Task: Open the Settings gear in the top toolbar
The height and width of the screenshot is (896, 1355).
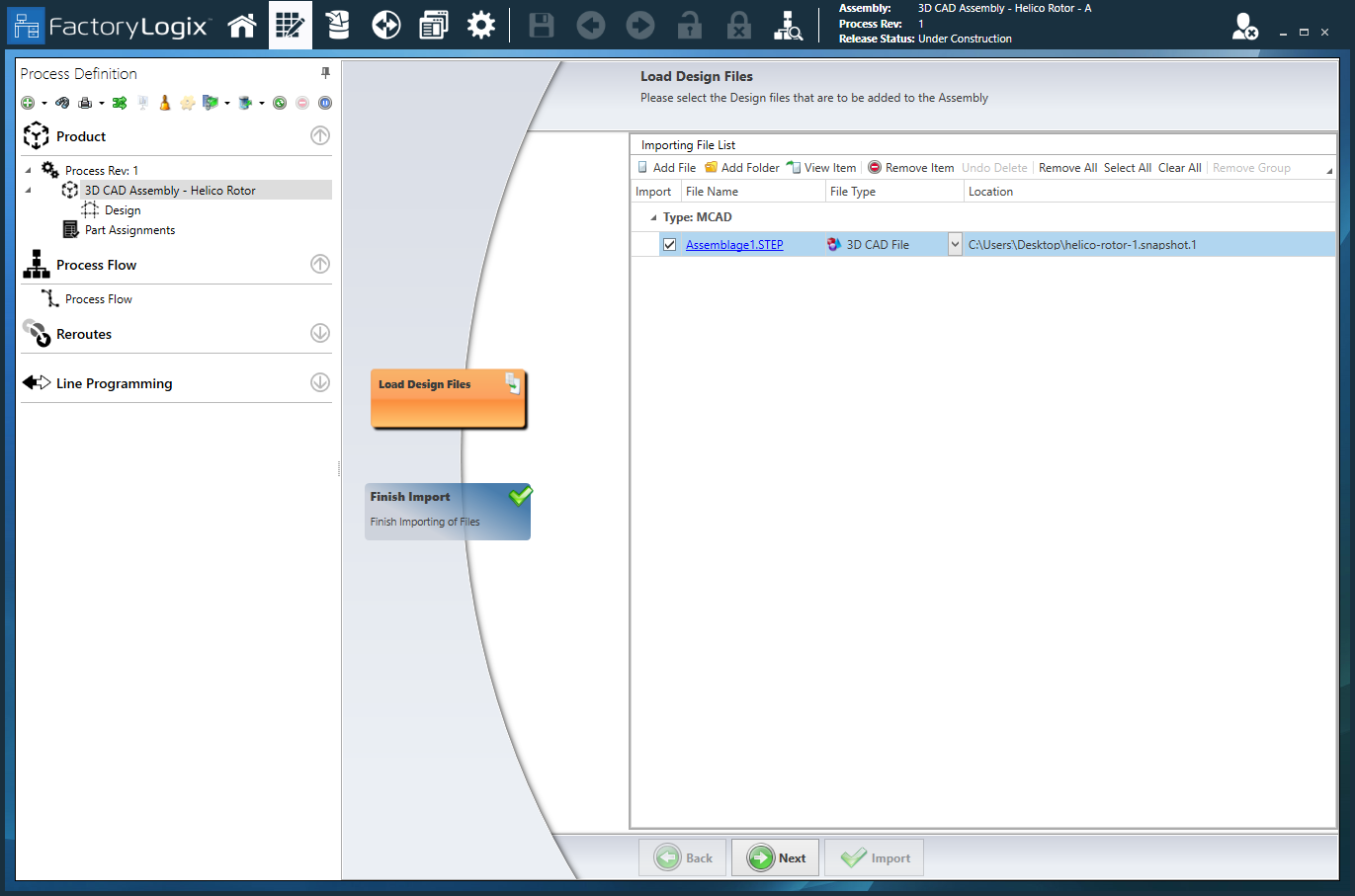Action: pyautogui.click(x=481, y=25)
